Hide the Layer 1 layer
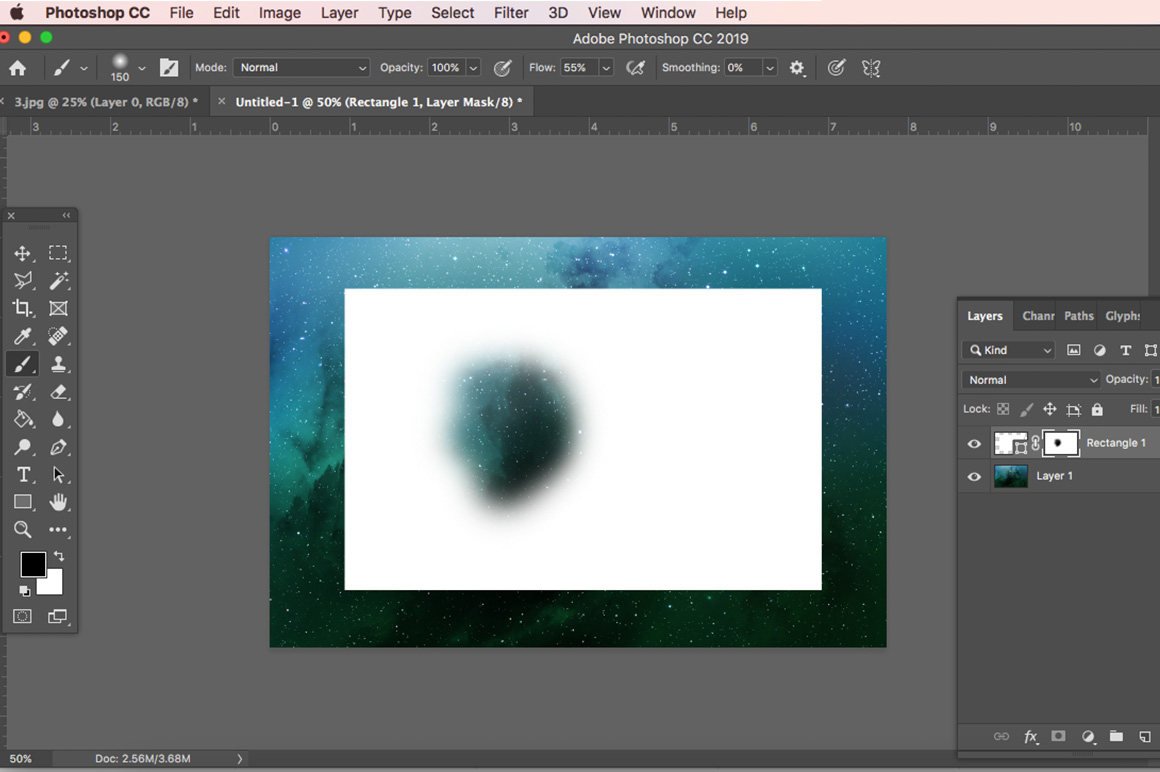The image size is (1160, 772). click(974, 477)
